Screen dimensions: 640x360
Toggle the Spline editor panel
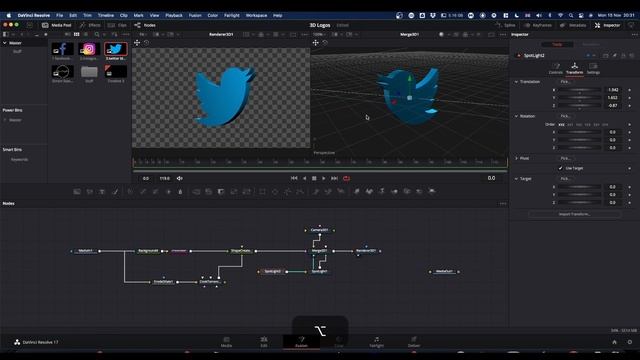click(505, 25)
